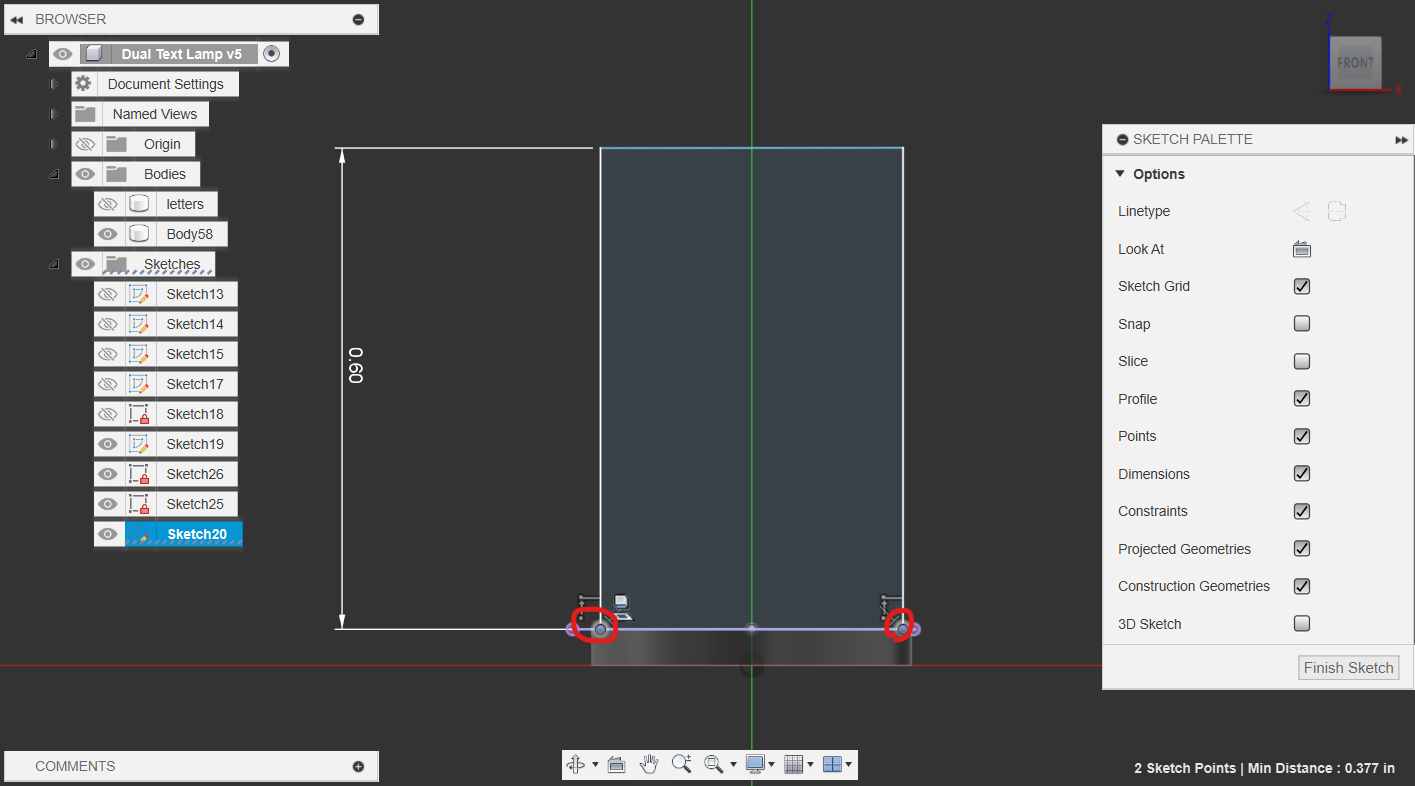Click the Named Views folder icon
Viewport: 1415px width, 786px height.
[84, 114]
